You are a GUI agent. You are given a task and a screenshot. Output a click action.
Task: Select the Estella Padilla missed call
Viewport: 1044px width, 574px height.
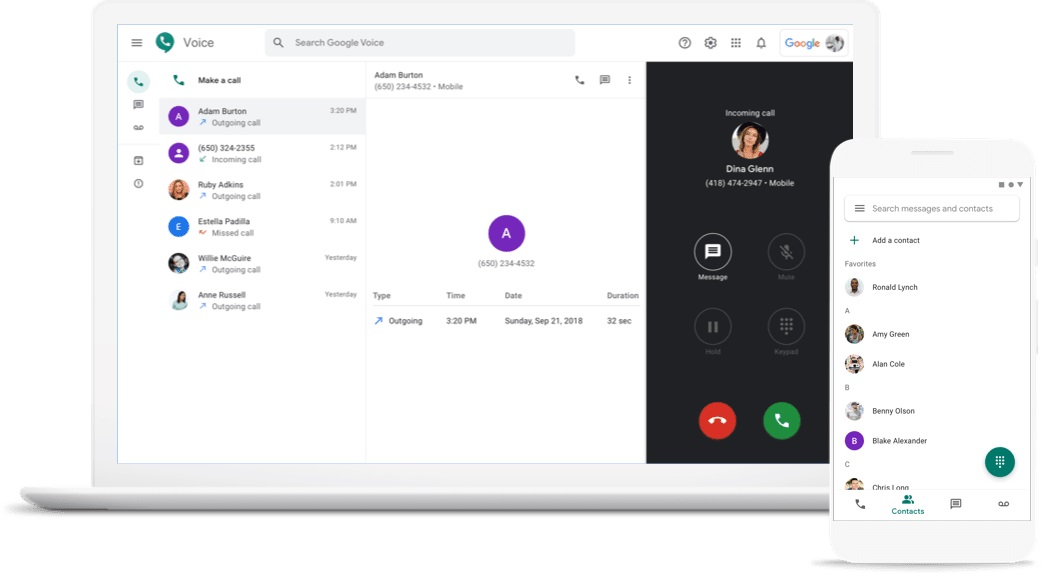262,227
